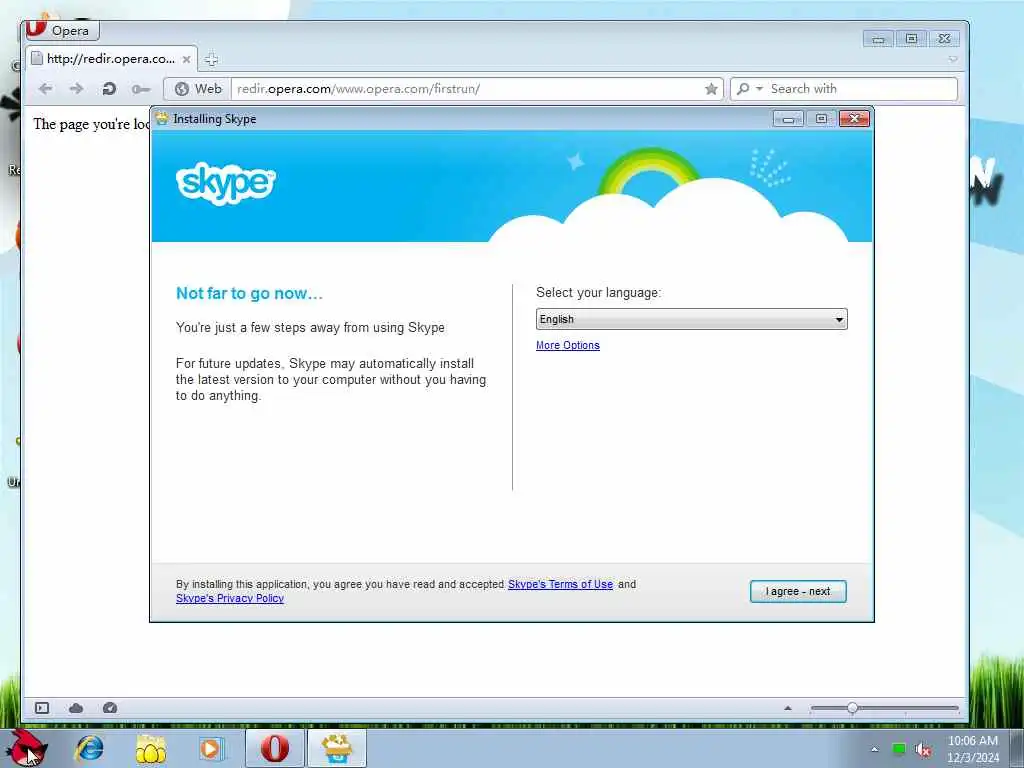Screen dimensions: 1024x768
Task: Click the Skype installer title bar icon
Action: tap(161, 119)
